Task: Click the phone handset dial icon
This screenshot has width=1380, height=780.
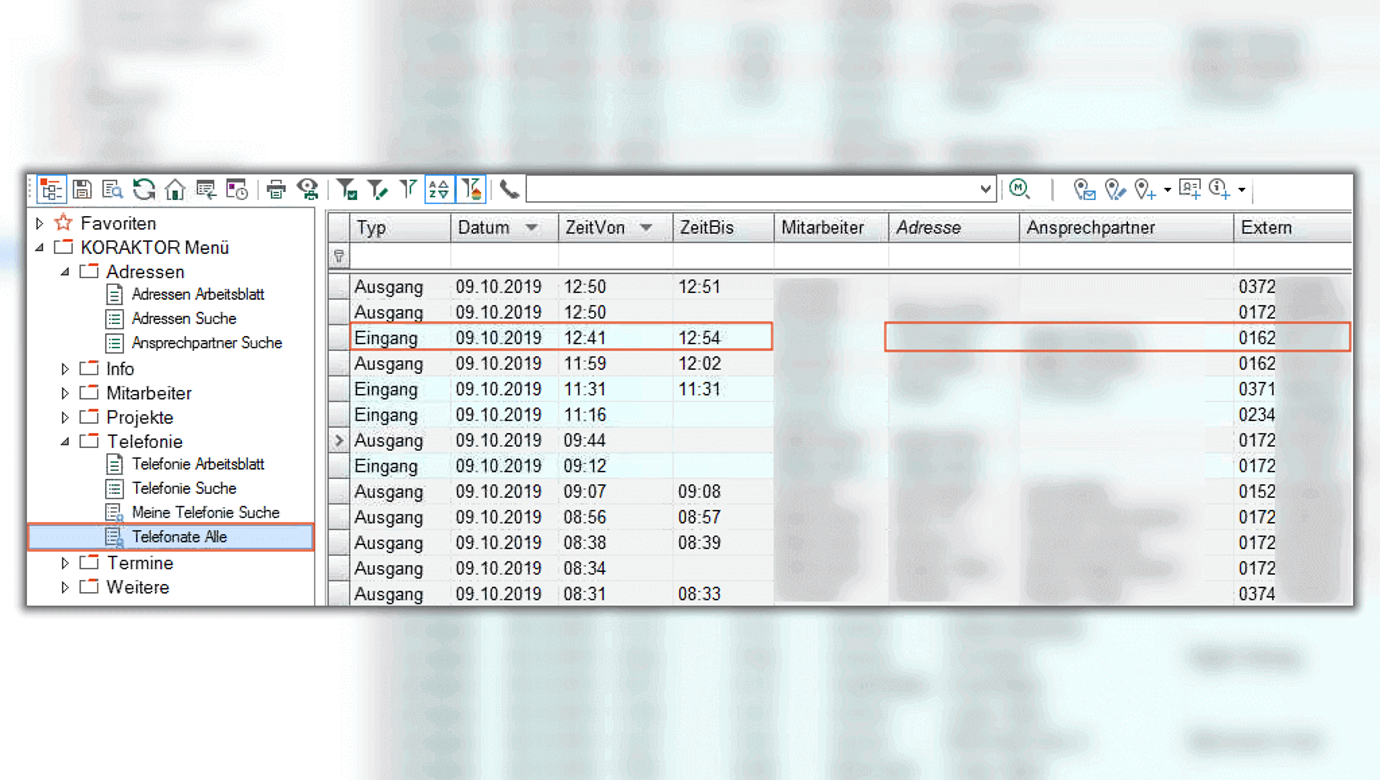Action: coord(510,189)
